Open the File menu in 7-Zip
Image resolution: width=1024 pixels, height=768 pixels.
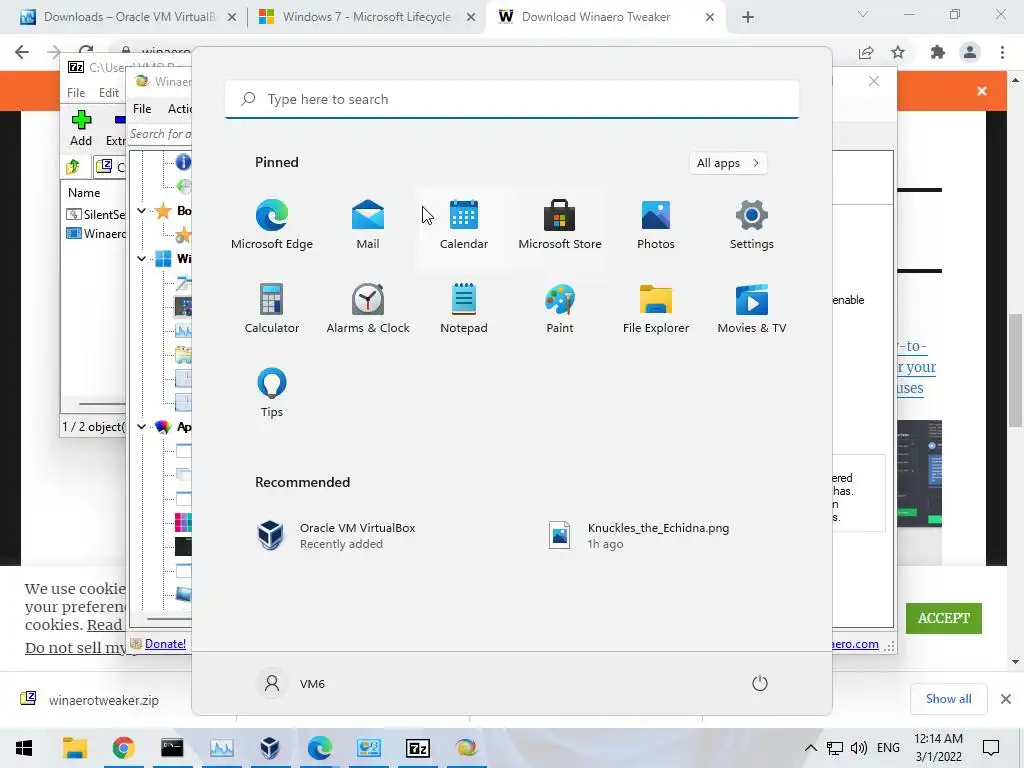(76, 93)
